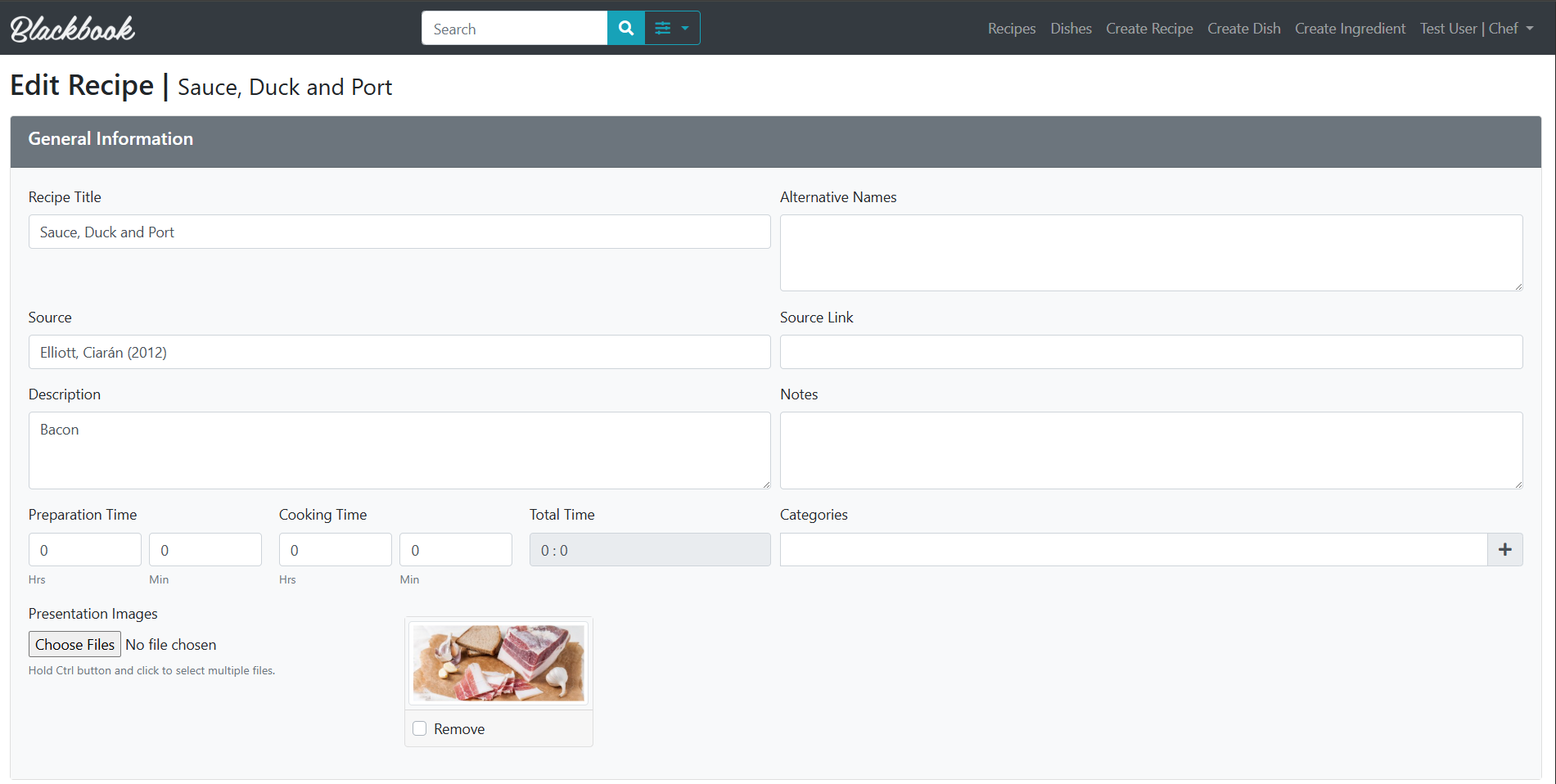Click the plus icon to add a category

1504,549
